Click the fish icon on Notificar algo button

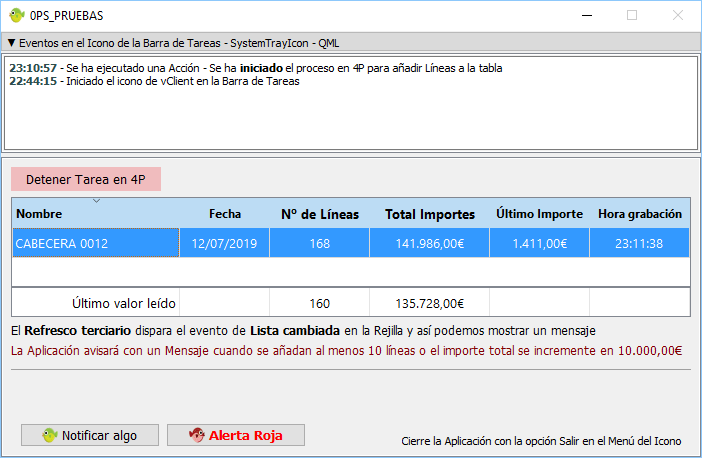click(x=48, y=436)
